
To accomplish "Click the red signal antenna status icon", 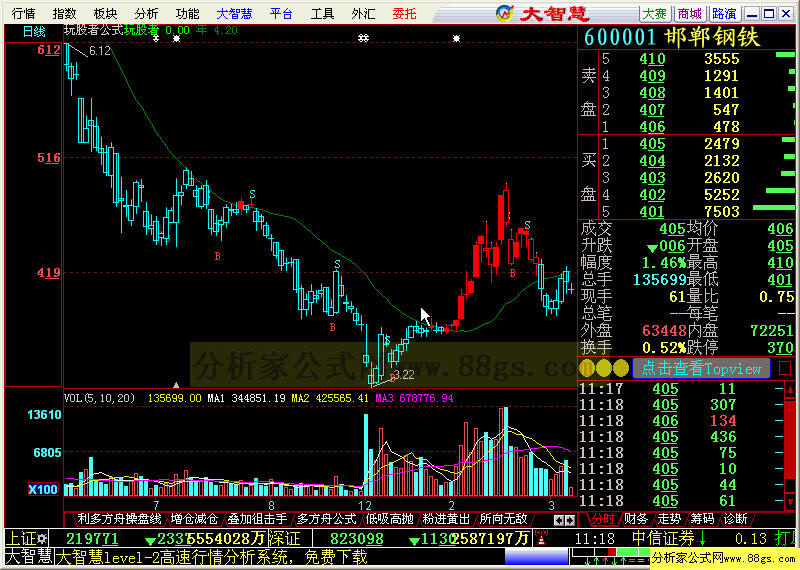I will [541, 538].
